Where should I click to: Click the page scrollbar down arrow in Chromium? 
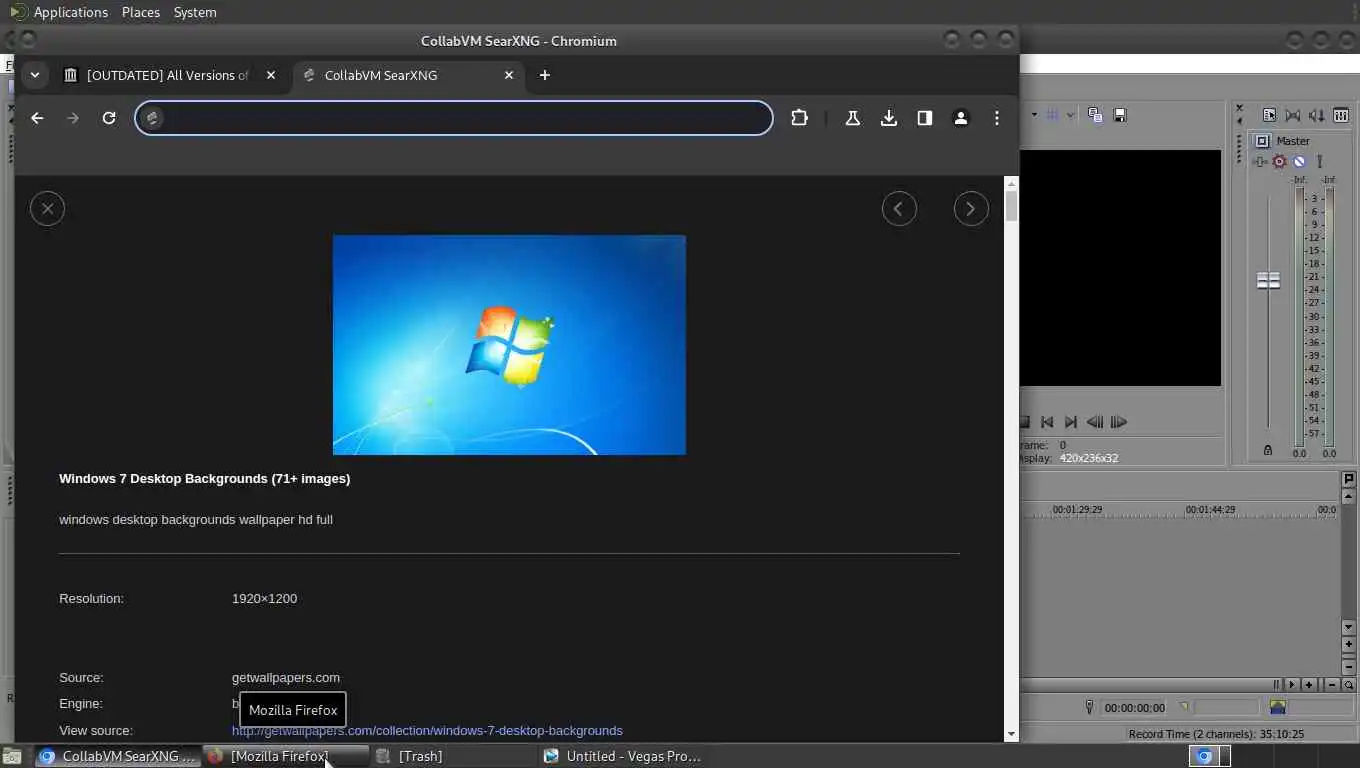click(x=1011, y=734)
